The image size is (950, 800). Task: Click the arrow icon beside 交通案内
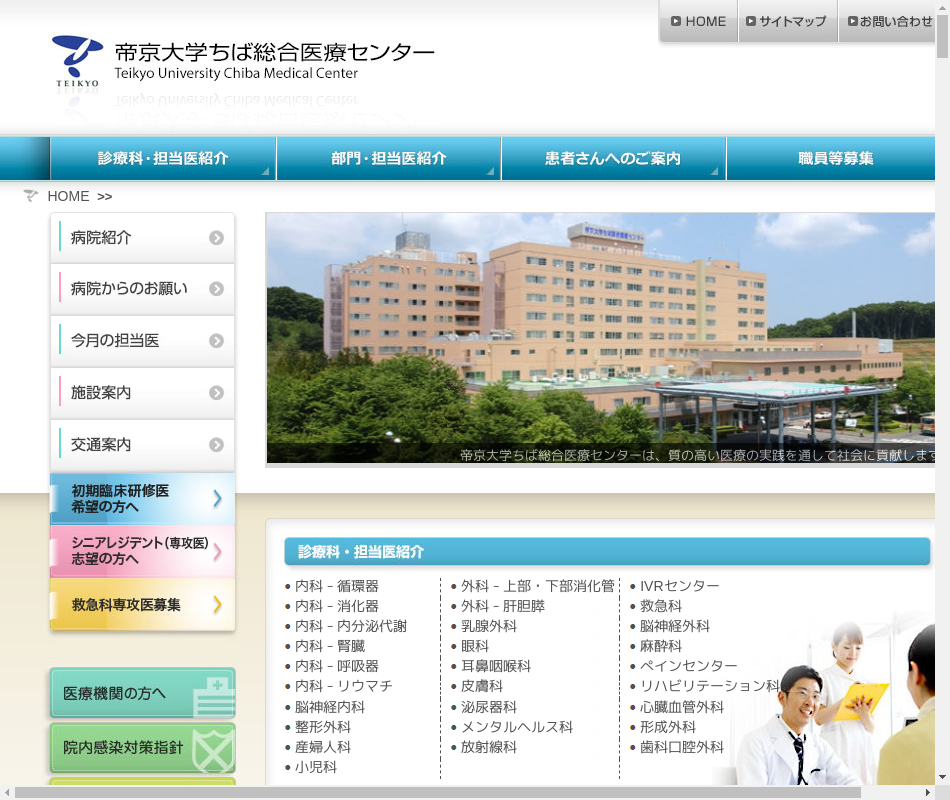point(216,445)
